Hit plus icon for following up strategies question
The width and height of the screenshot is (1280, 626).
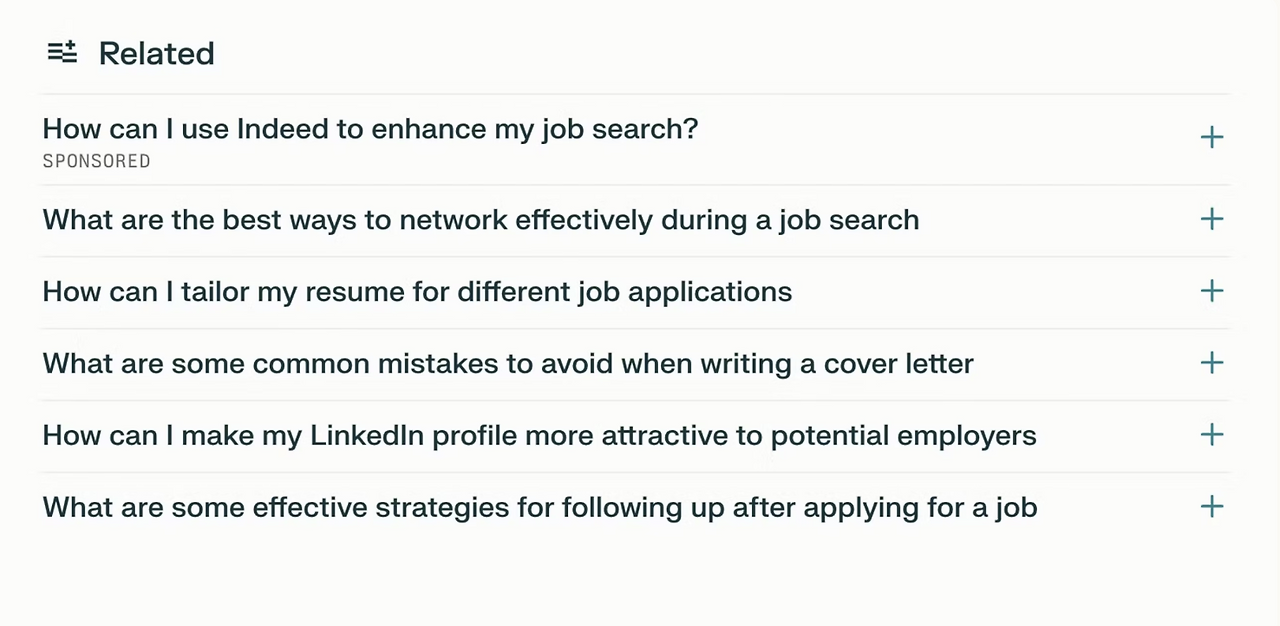click(1211, 506)
